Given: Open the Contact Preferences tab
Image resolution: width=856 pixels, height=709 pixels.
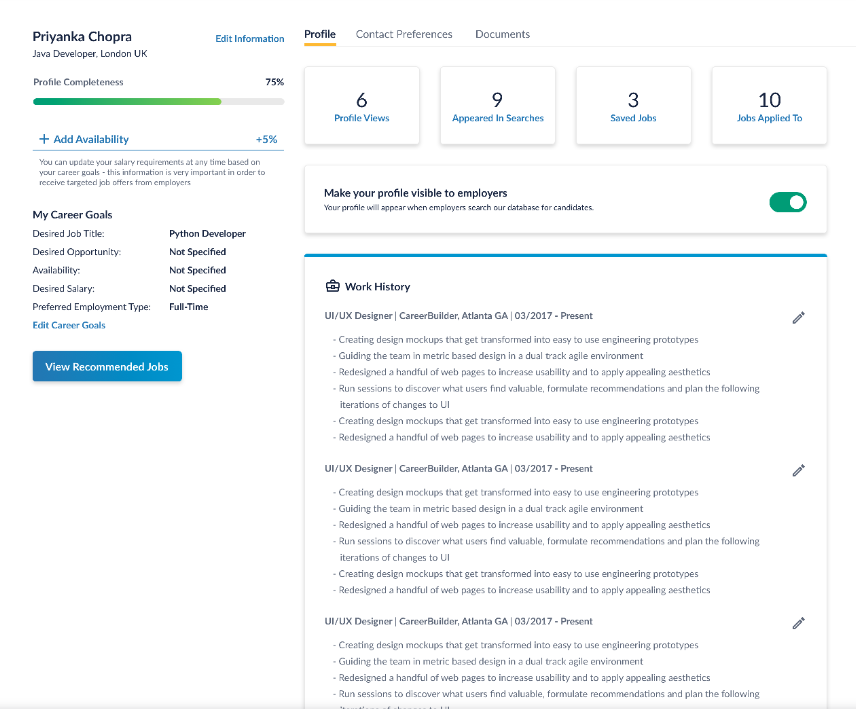Looking at the screenshot, I should coord(404,34).
